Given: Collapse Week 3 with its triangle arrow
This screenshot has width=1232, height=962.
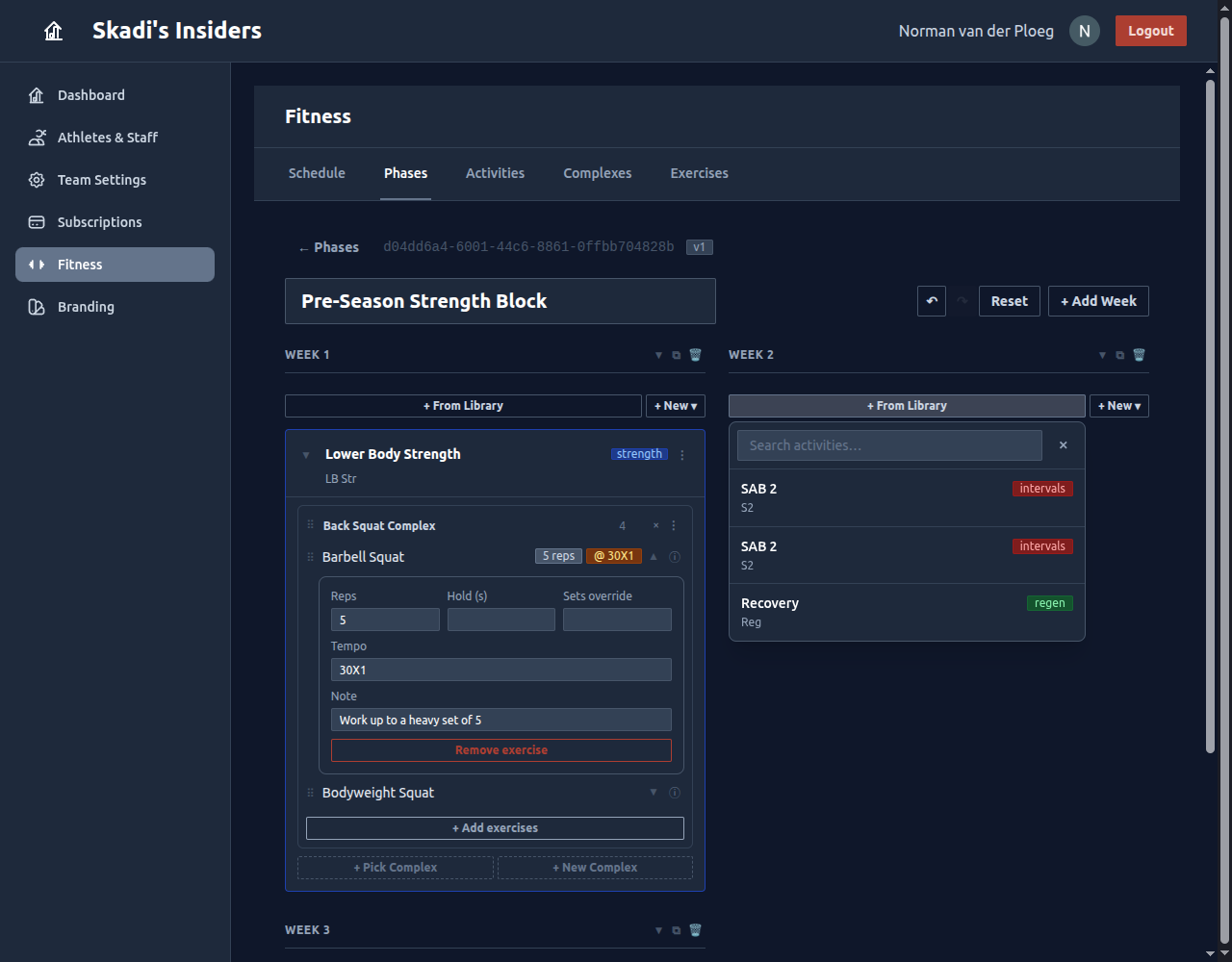Looking at the screenshot, I should click(659, 930).
